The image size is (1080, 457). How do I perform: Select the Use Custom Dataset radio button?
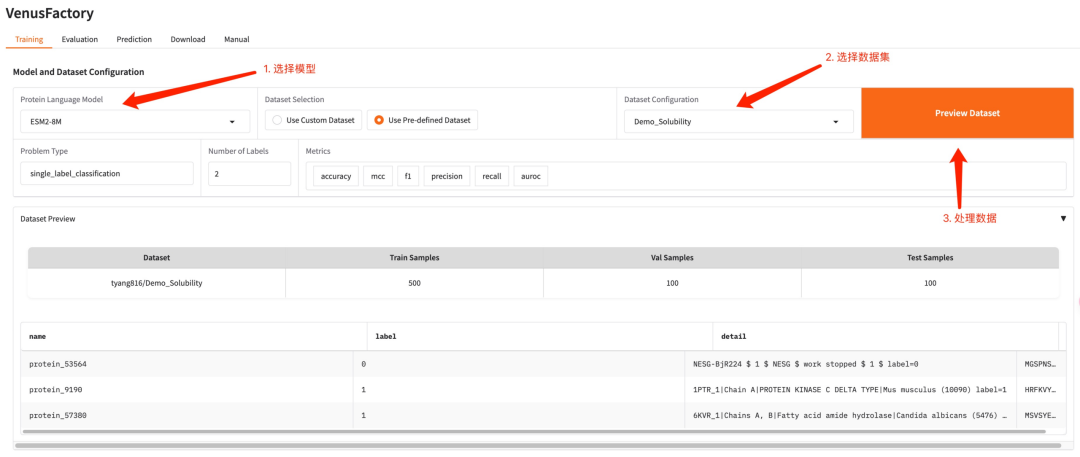tap(277, 120)
